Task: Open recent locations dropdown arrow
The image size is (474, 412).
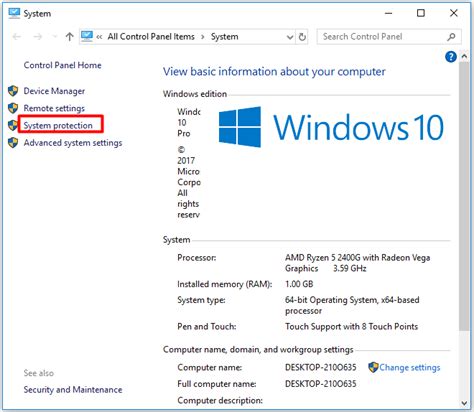Action: (55, 36)
